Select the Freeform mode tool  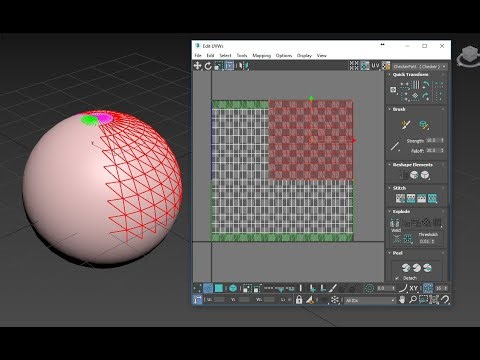click(x=229, y=66)
